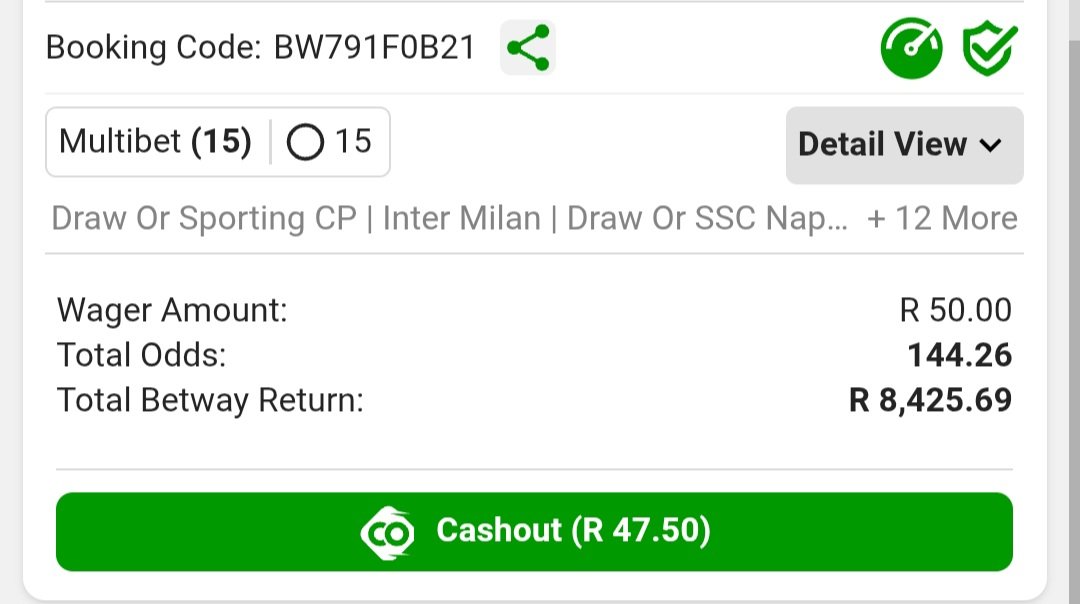Tap the Detail View chevron arrow

[x=990, y=145]
